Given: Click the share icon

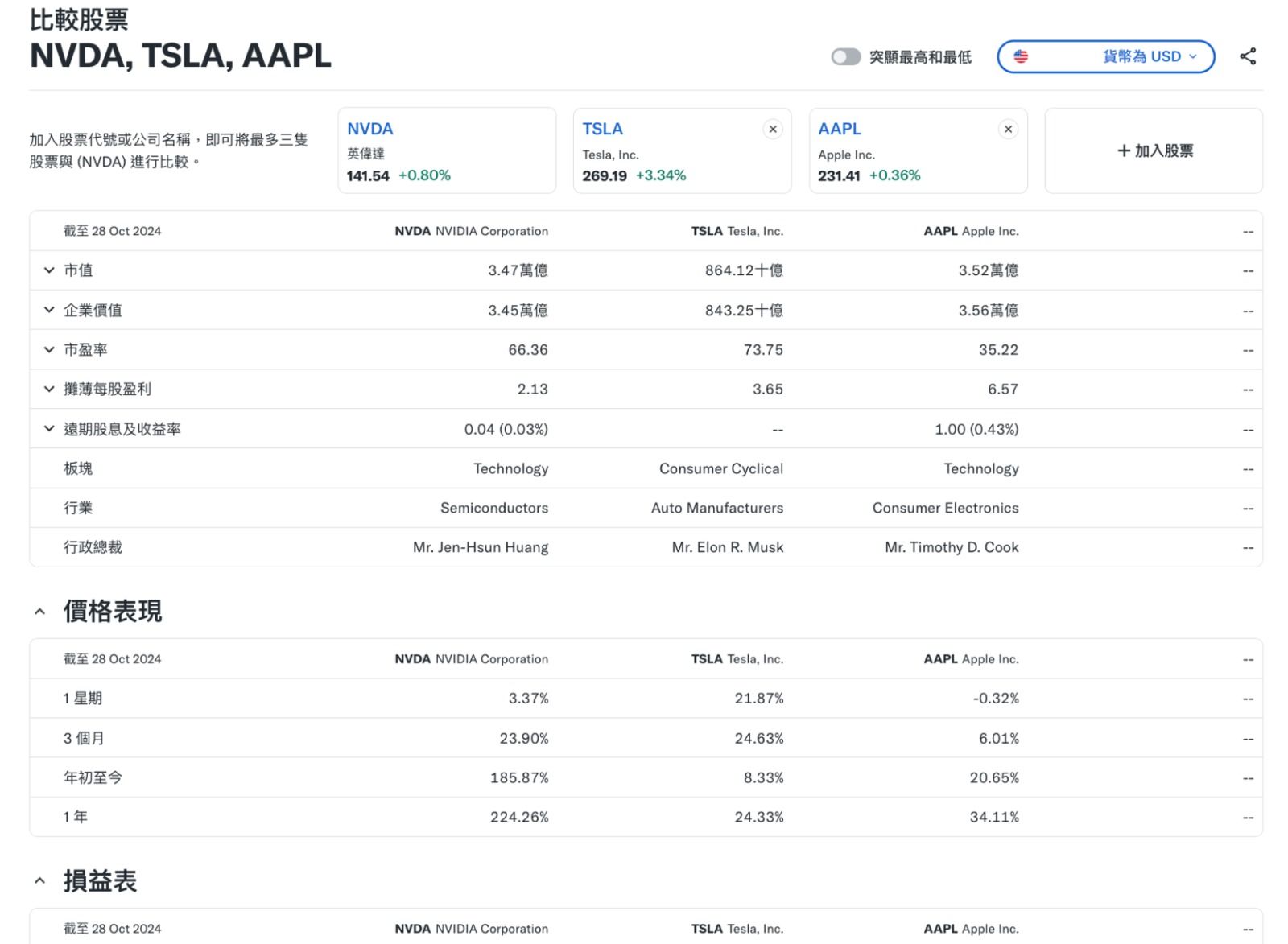Looking at the screenshot, I should click(x=1248, y=56).
